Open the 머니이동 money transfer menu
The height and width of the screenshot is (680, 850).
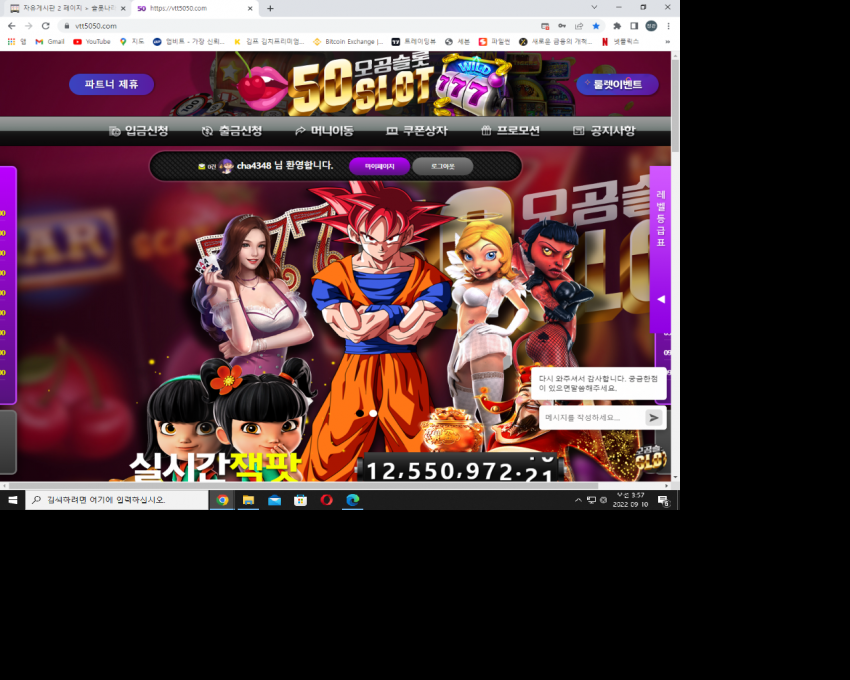tap(324, 131)
